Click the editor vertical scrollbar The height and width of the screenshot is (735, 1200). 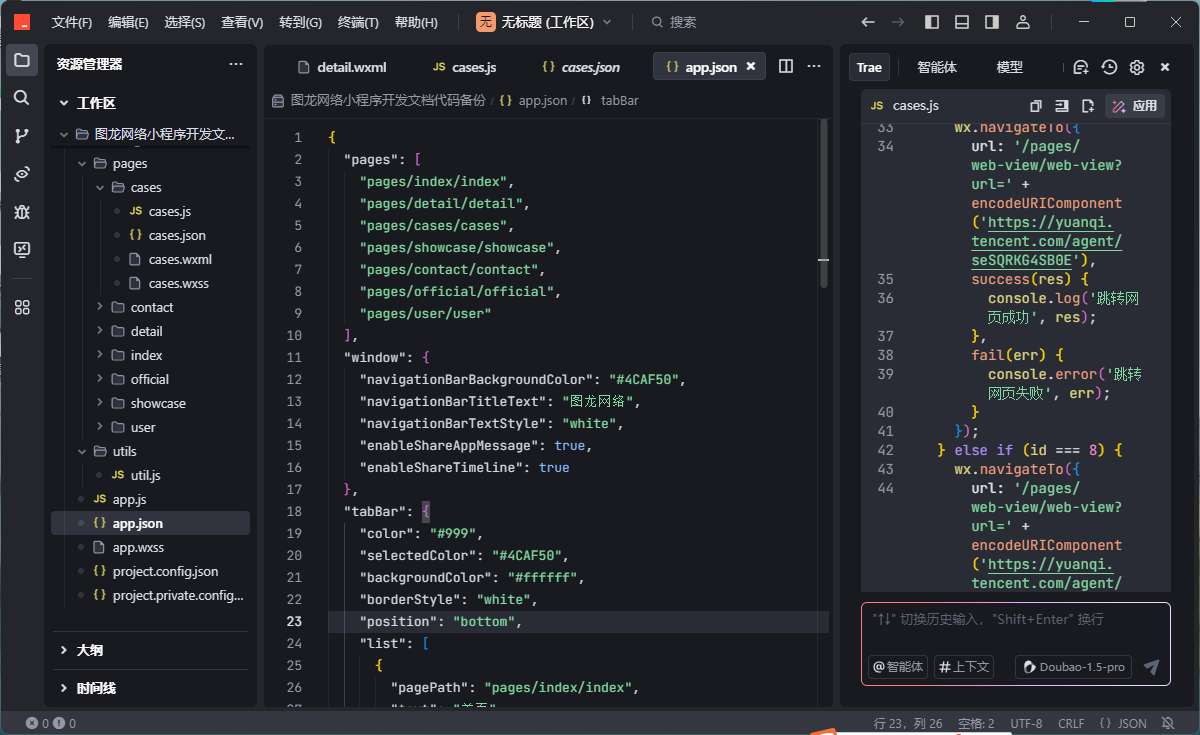click(824, 204)
